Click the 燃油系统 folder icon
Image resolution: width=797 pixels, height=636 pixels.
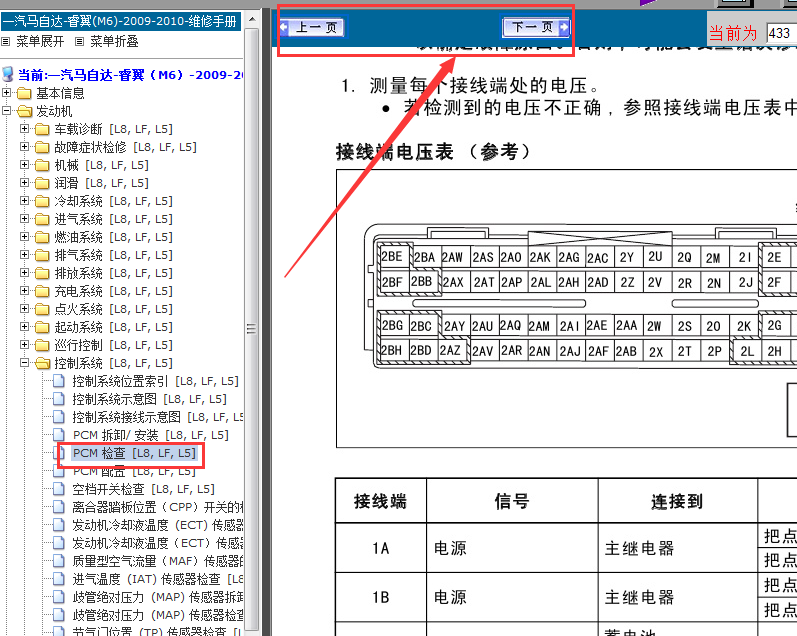42,237
